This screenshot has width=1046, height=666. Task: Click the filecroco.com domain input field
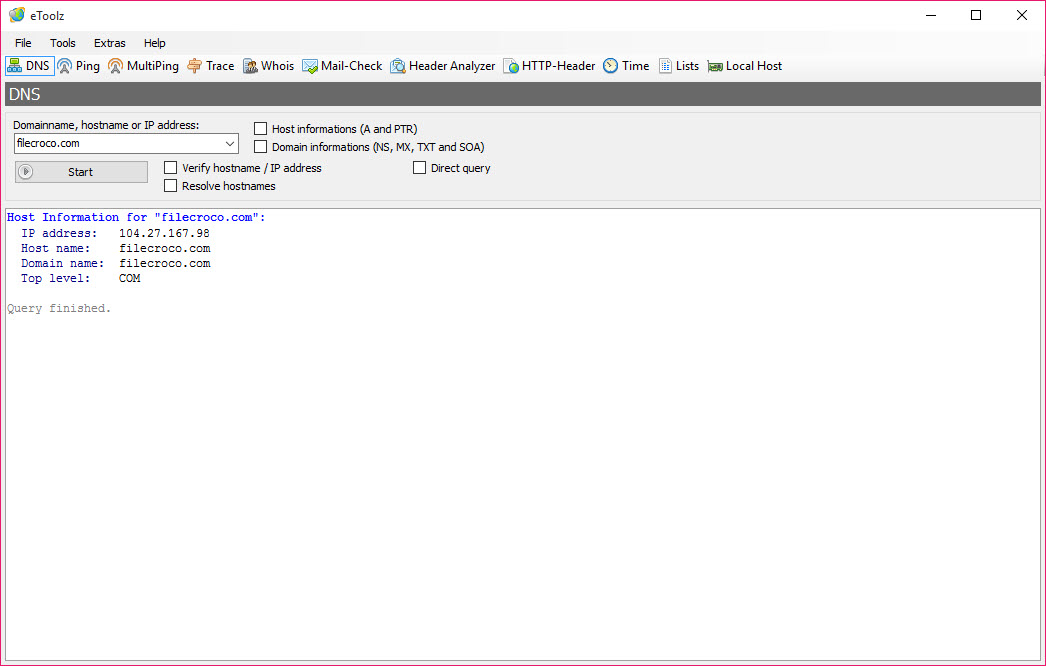pos(115,144)
